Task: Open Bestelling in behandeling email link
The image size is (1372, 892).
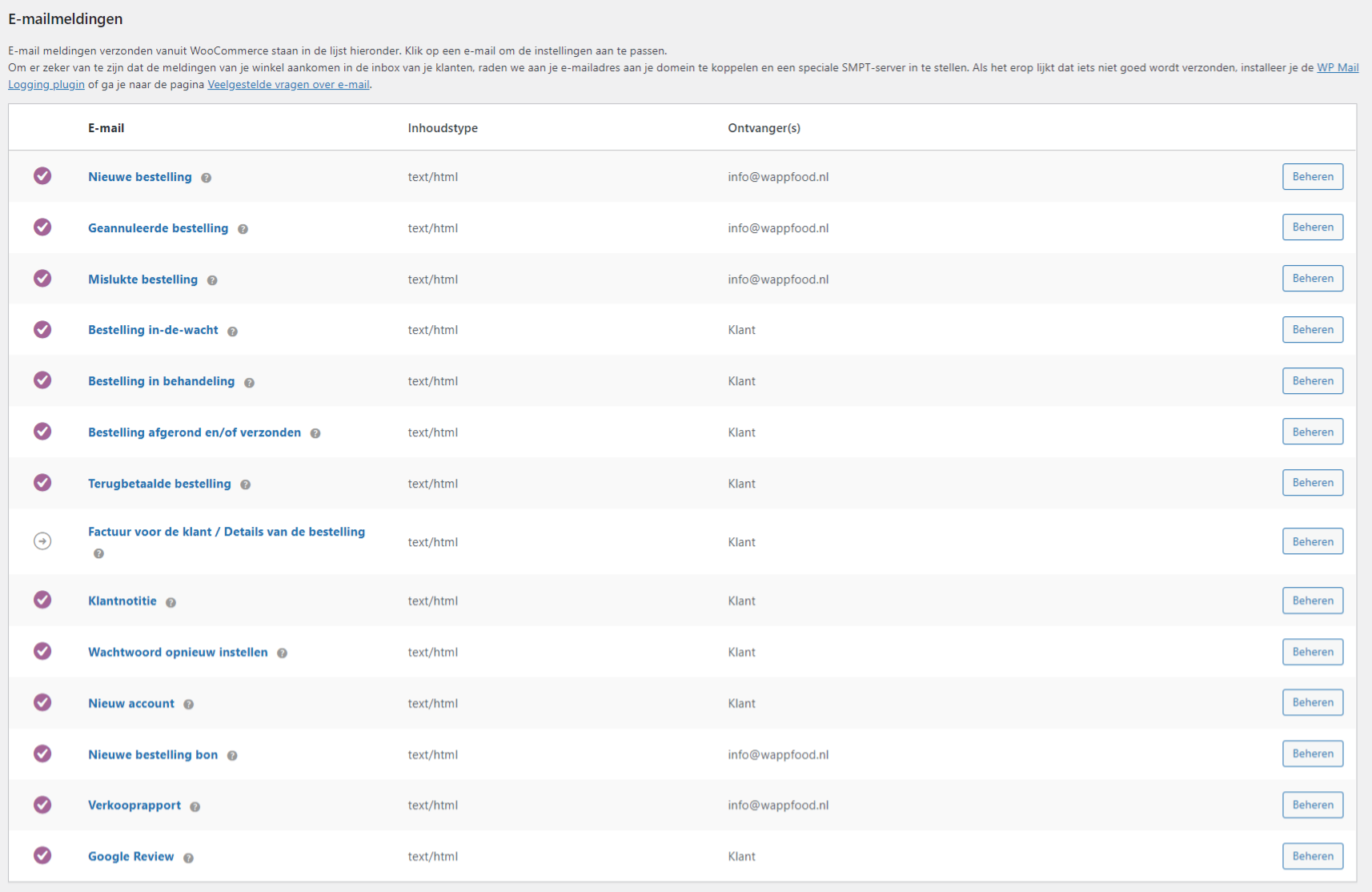Action: (x=161, y=381)
